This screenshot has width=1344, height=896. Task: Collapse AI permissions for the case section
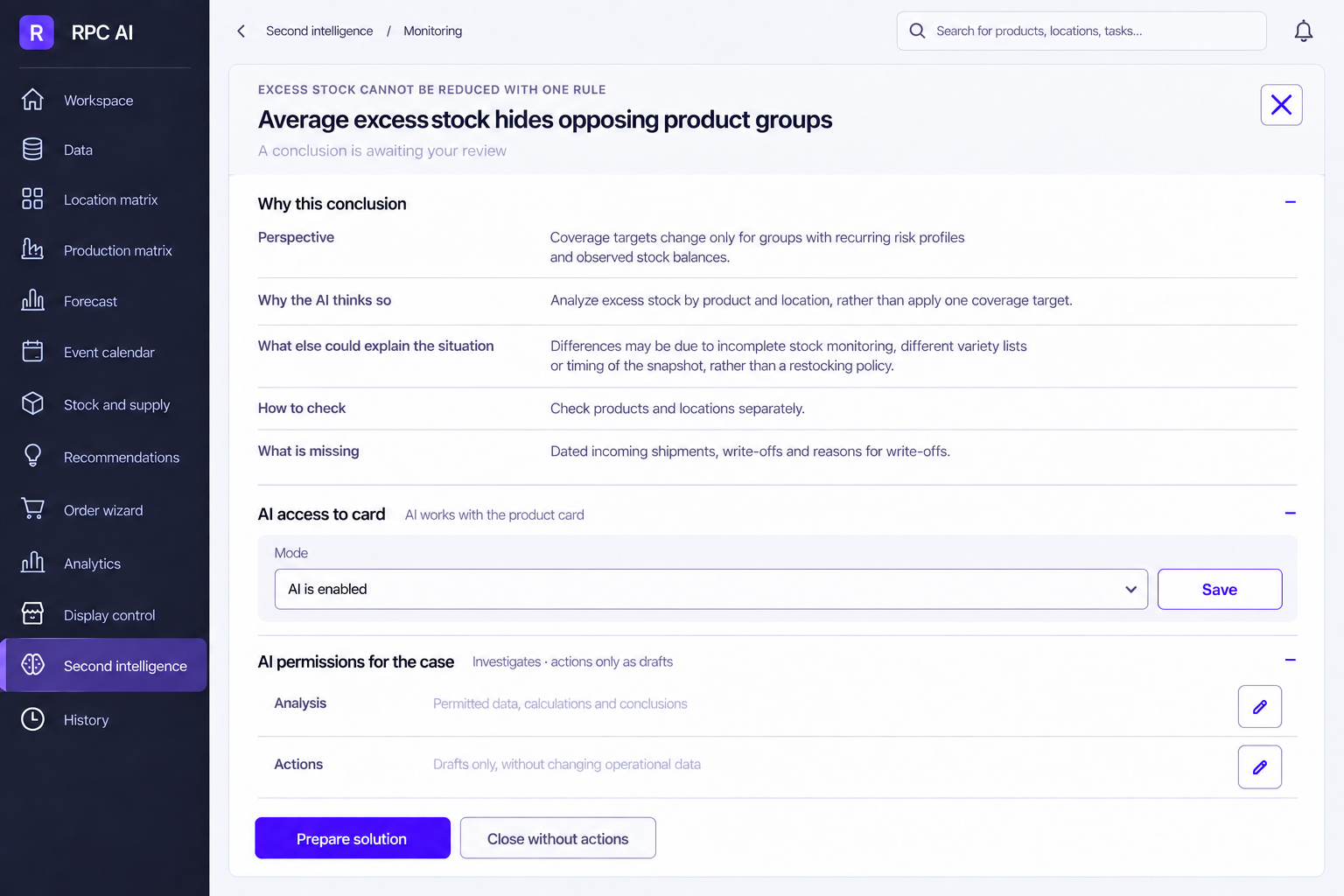pyautogui.click(x=1290, y=660)
